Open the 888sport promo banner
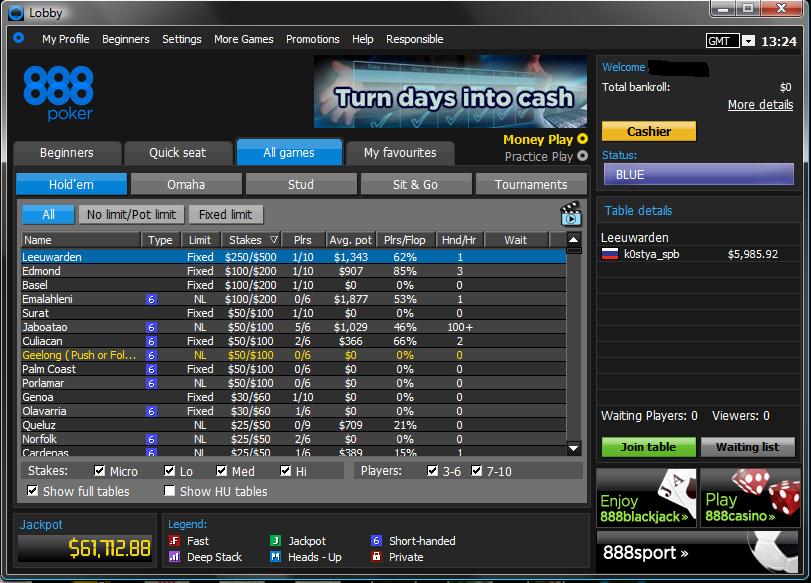 (698, 551)
